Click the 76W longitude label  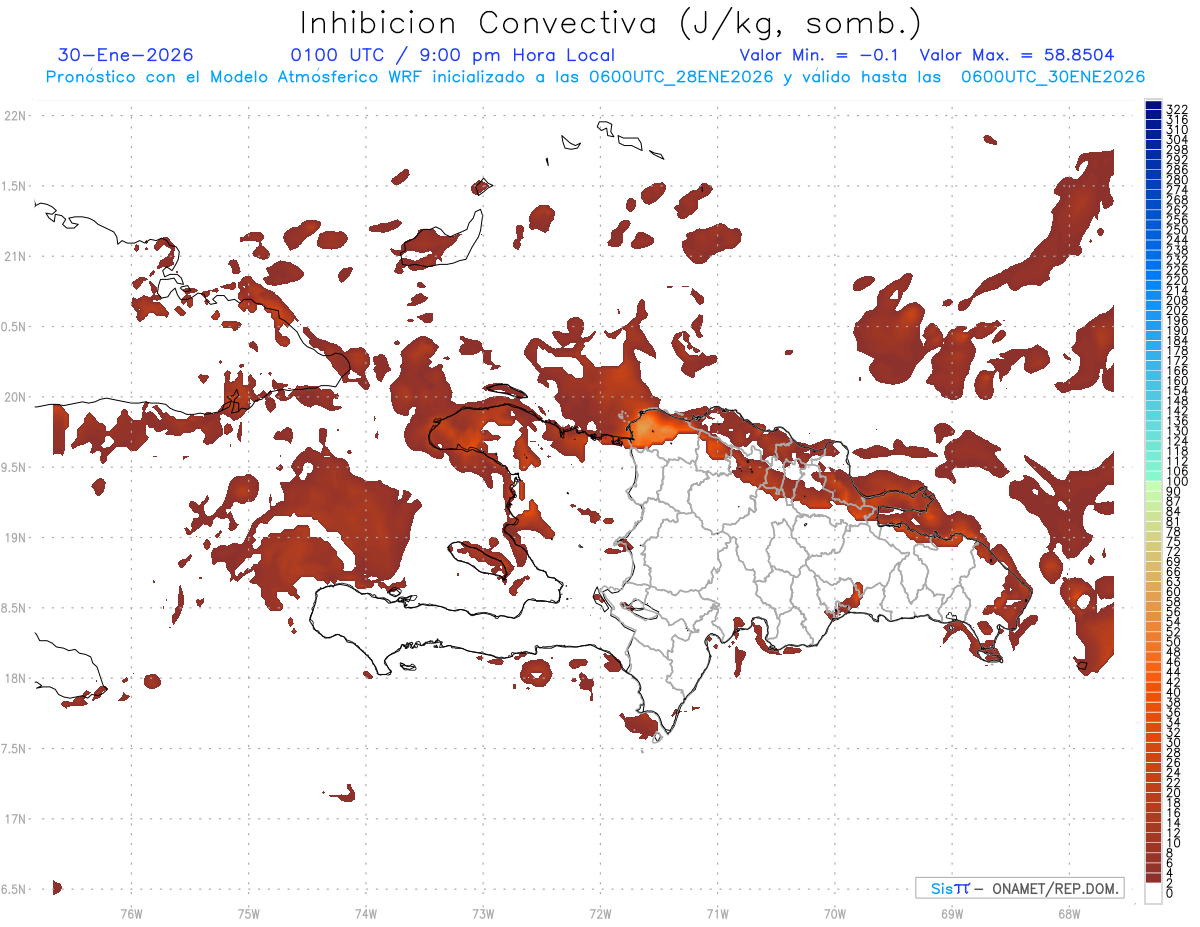(131, 913)
